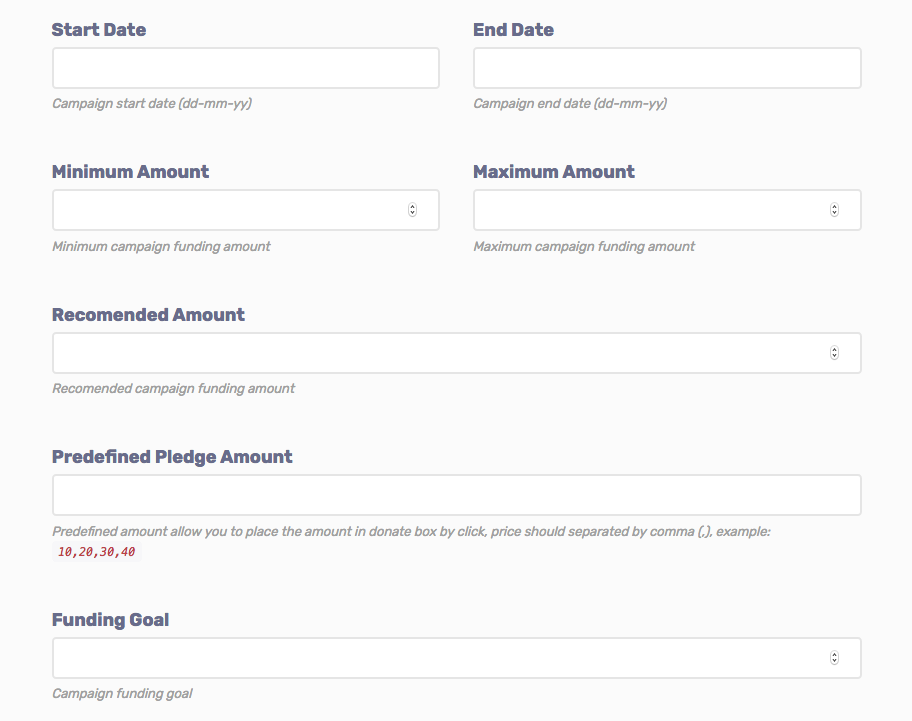Click the Funding Goal label
This screenshot has width=912, height=721.
point(110,620)
